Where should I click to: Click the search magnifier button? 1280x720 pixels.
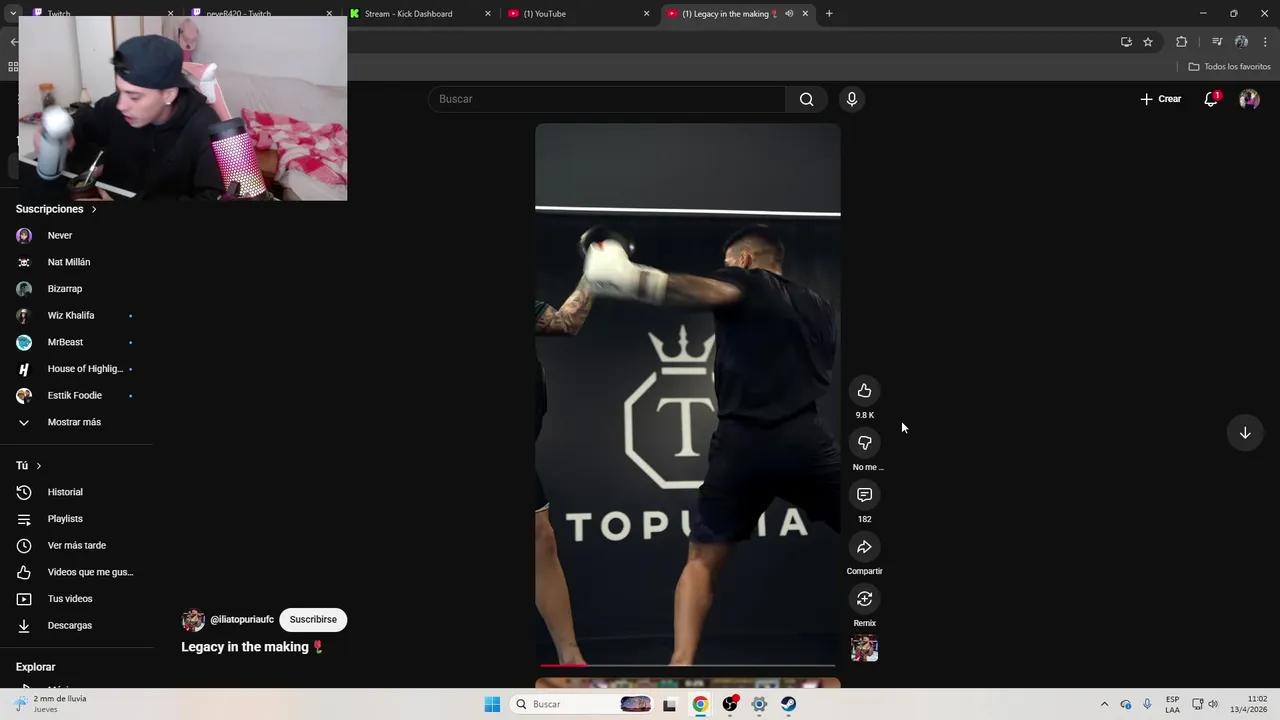(x=806, y=99)
